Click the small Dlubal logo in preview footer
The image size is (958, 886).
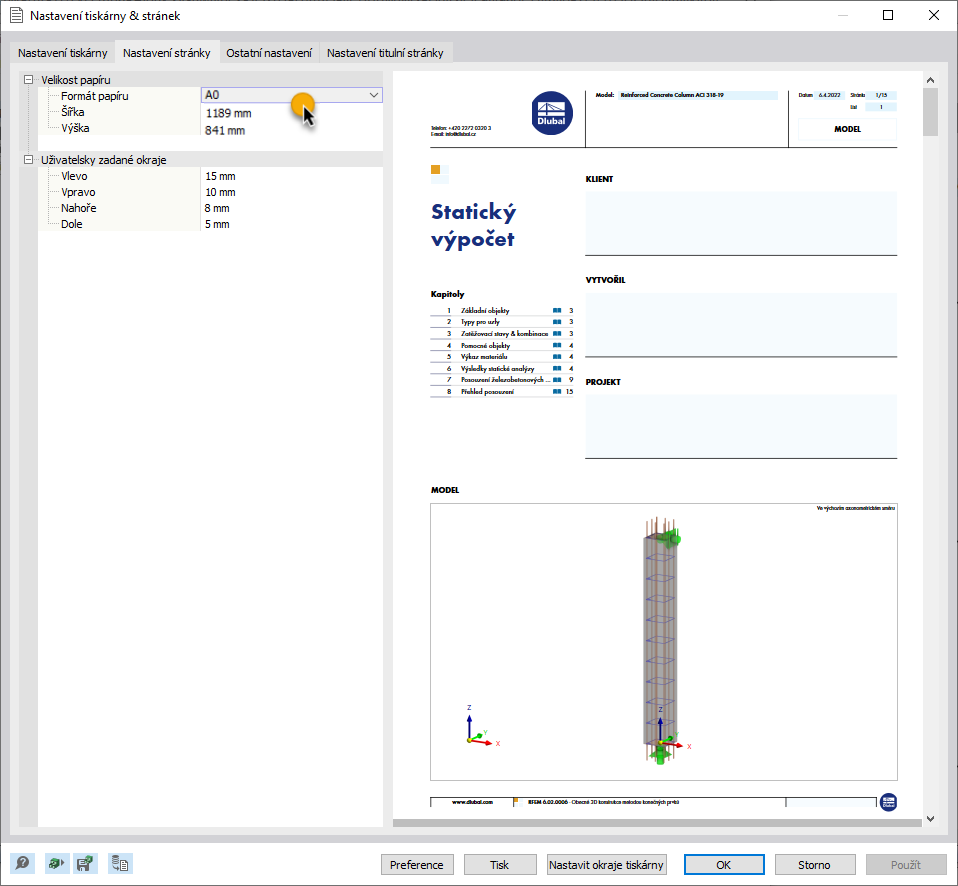pyautogui.click(x=888, y=802)
